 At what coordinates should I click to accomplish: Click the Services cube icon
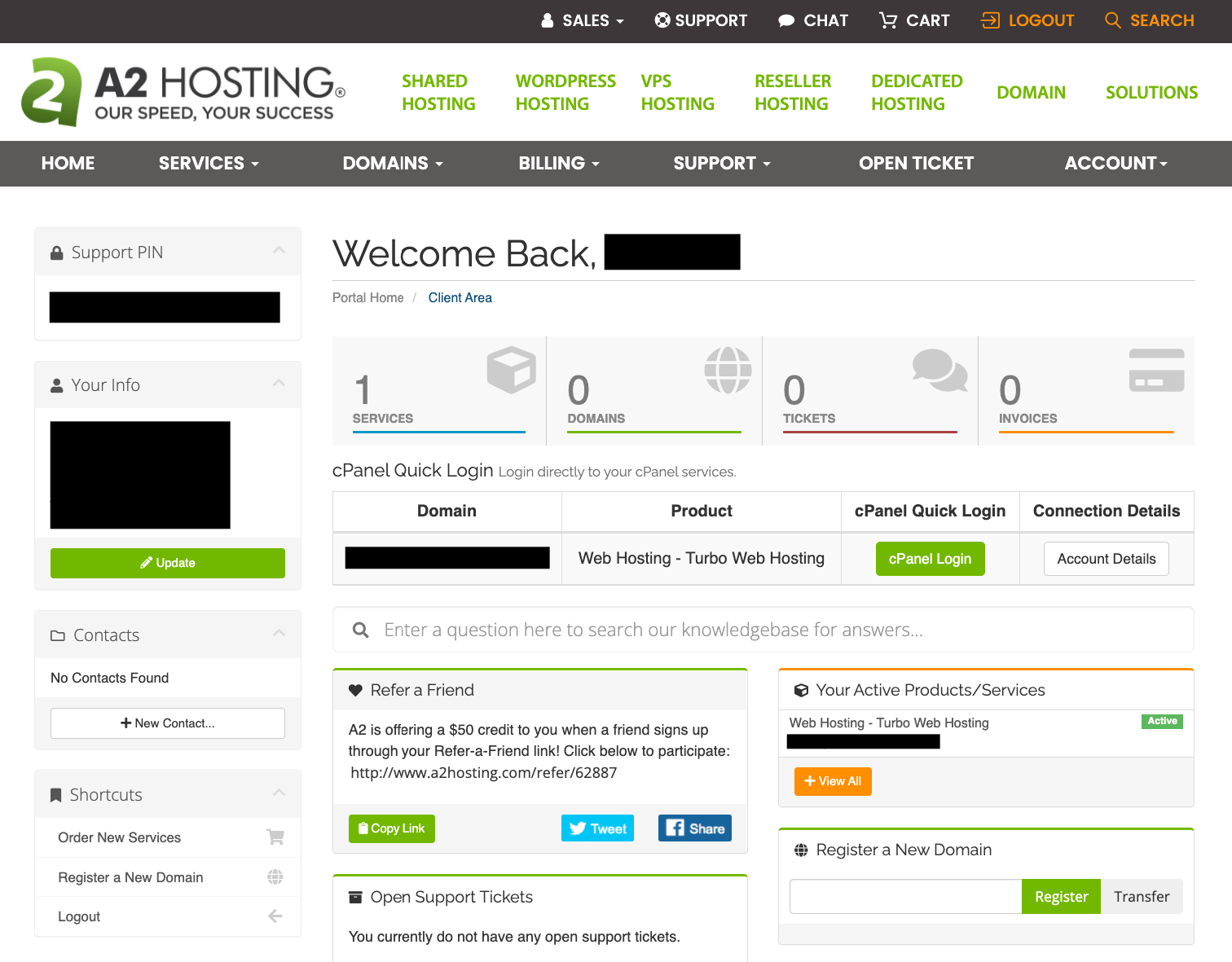tap(511, 370)
